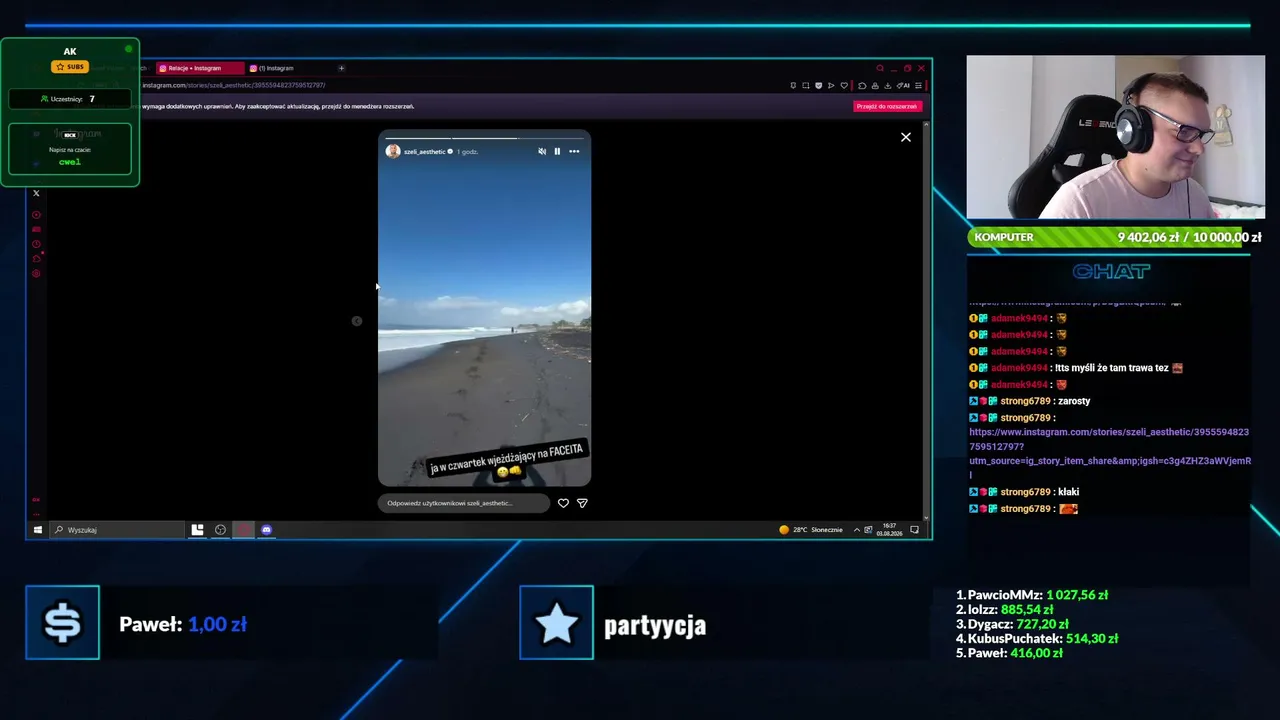Image resolution: width=1280 pixels, height=720 pixels.
Task: Open the browser tab search icon
Action: click(x=880, y=68)
